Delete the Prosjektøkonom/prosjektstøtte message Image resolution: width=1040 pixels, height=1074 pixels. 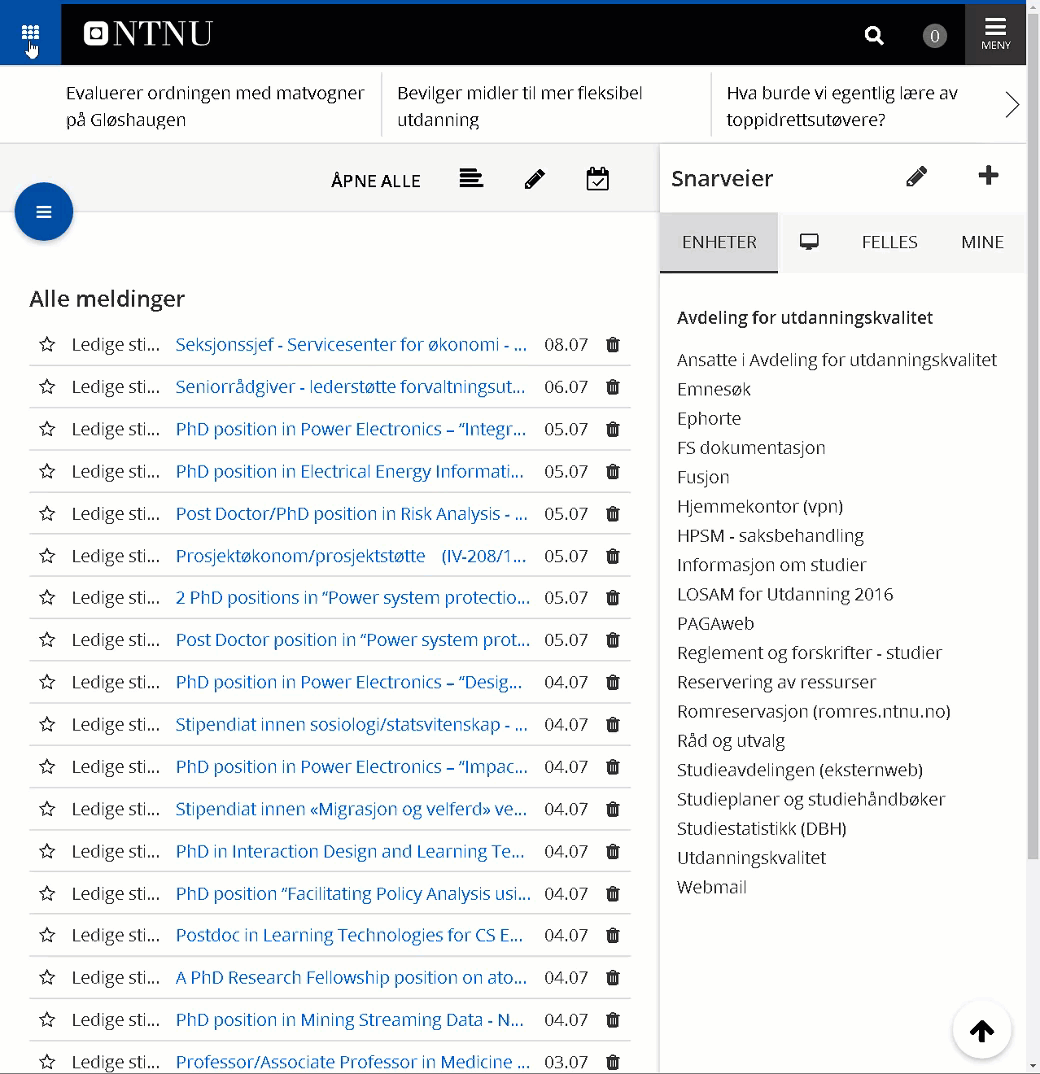[x=612, y=555]
